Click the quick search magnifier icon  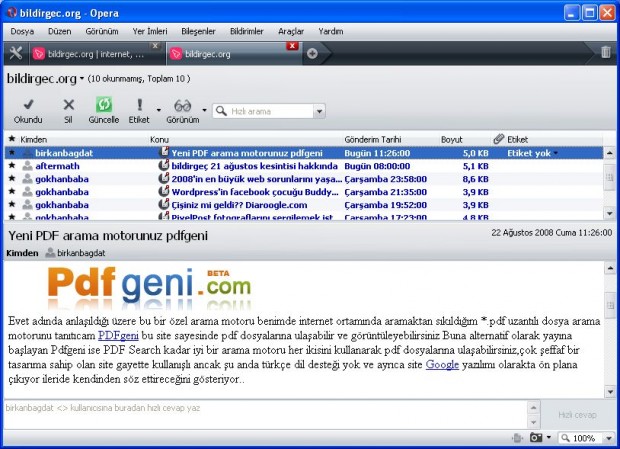[221, 111]
